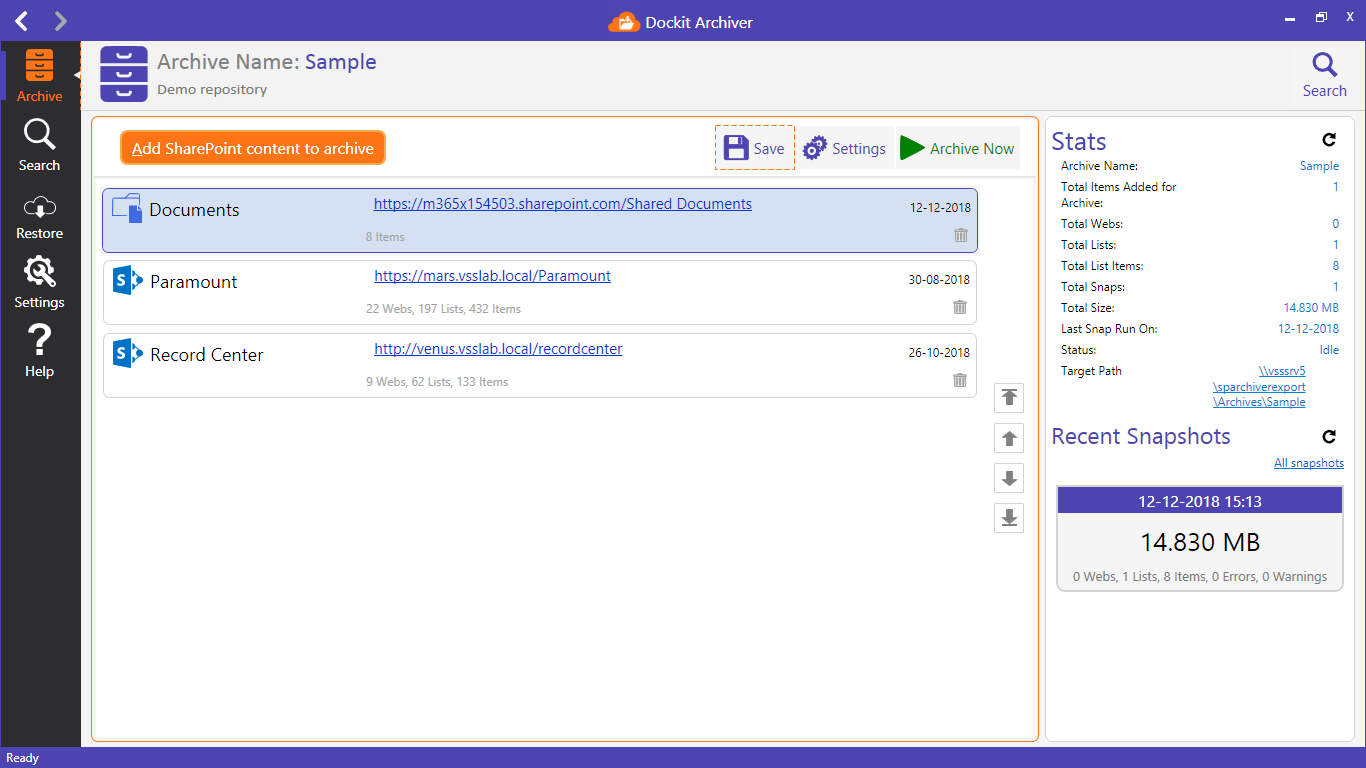Open the All snapshots link
This screenshot has width=1366, height=768.
(x=1309, y=463)
